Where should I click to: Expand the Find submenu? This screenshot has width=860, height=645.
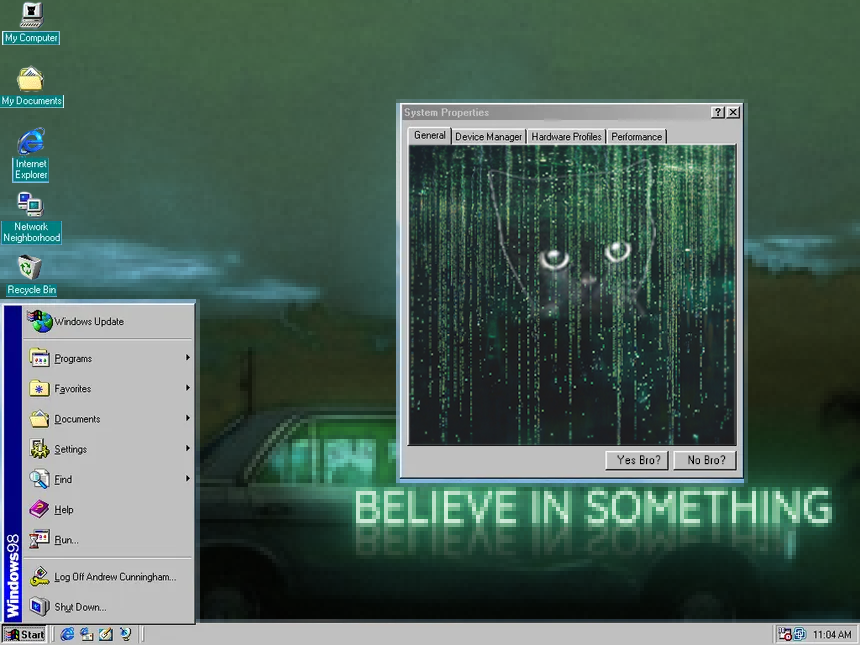point(108,479)
